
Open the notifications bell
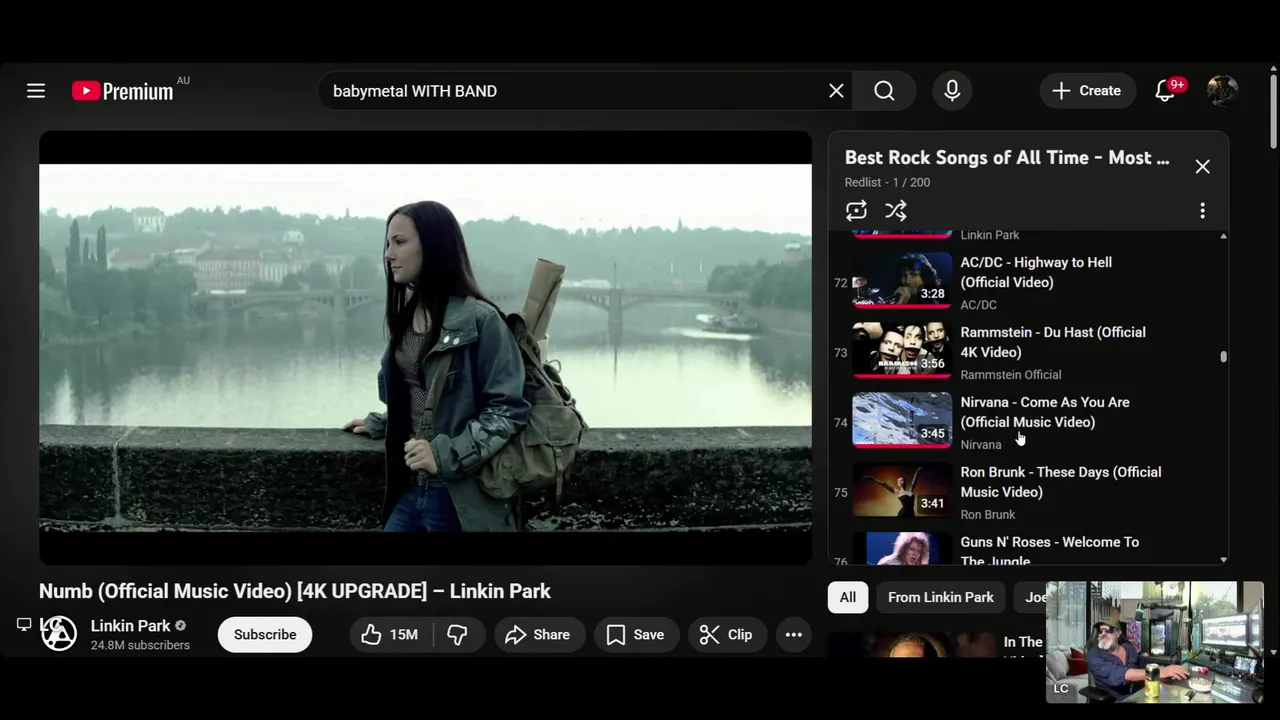(1165, 91)
